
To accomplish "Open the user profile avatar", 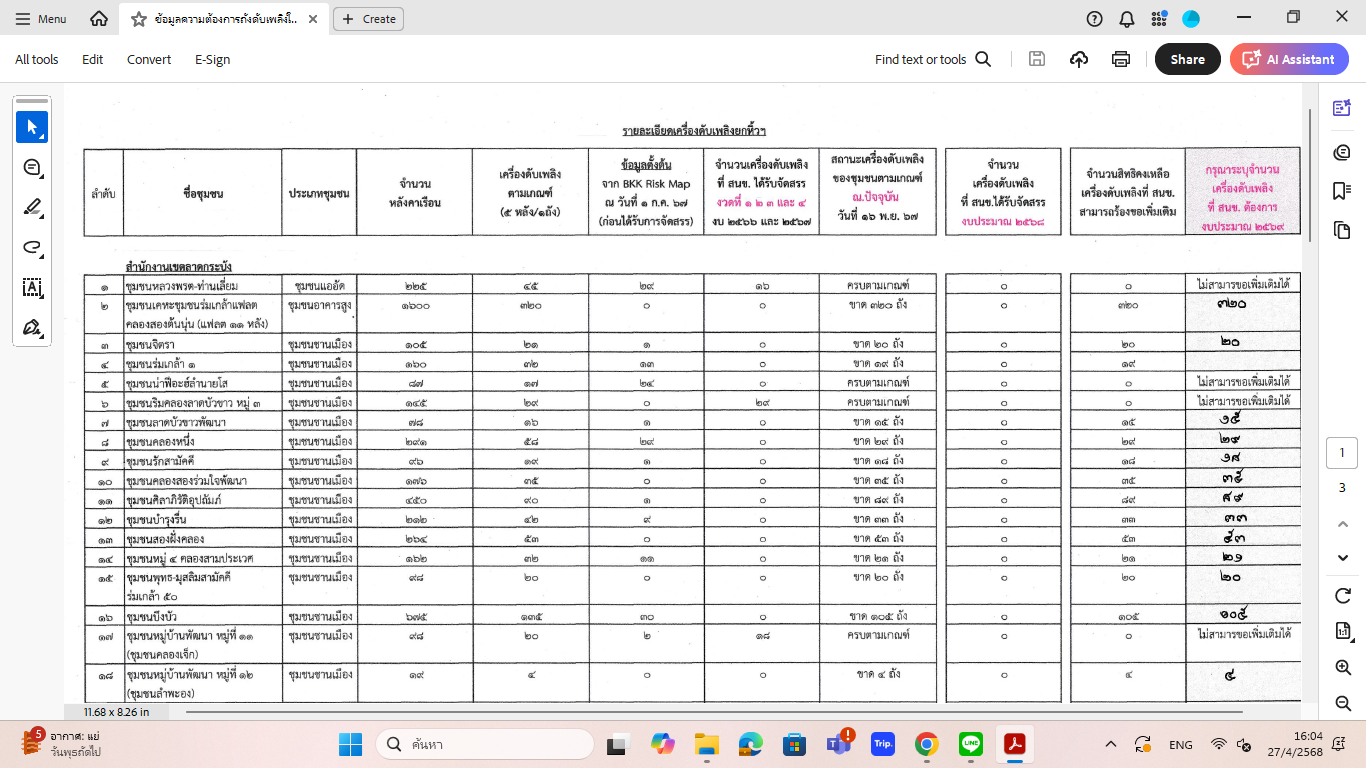I will (1191, 19).
